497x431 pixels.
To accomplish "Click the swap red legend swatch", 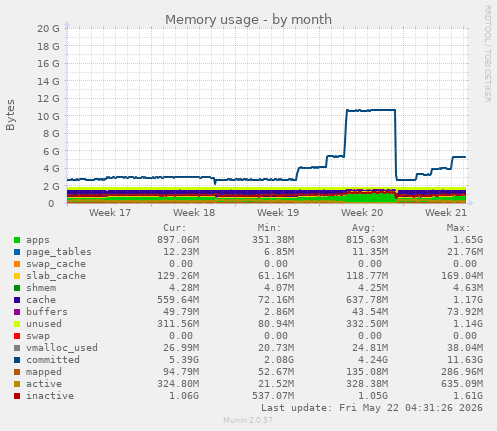I will pos(17,336).
